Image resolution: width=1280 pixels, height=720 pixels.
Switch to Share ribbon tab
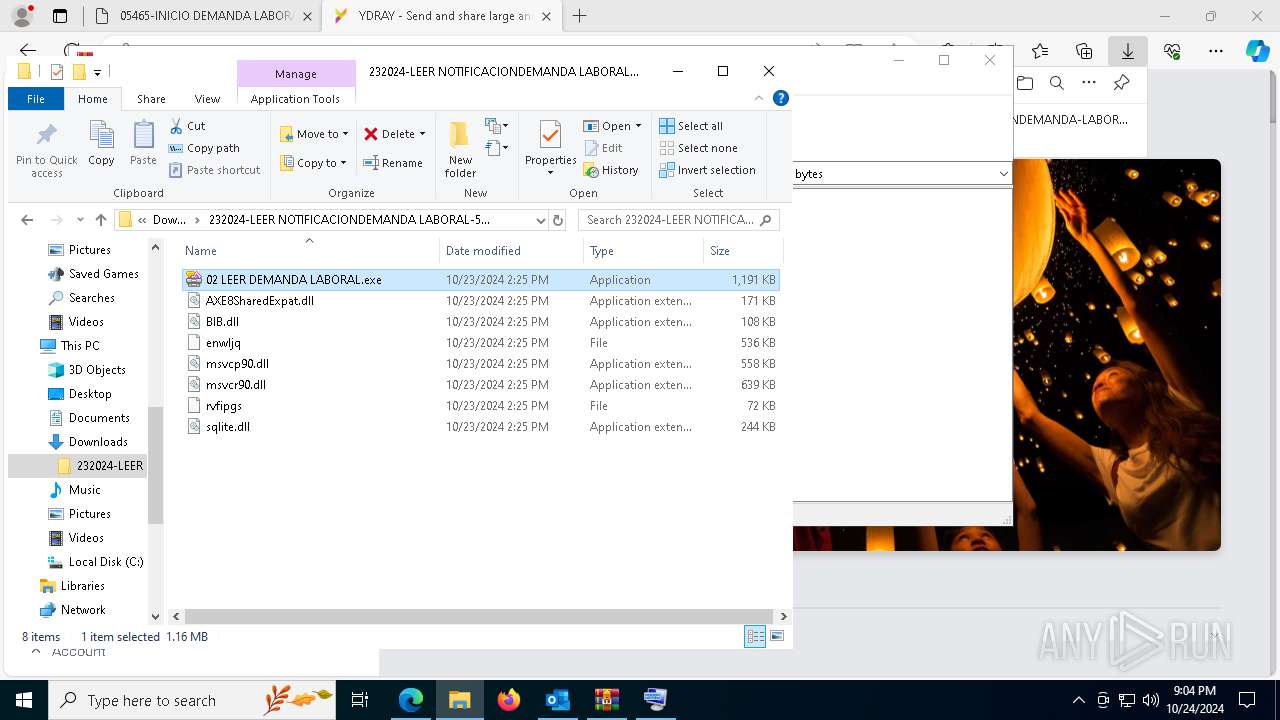click(x=151, y=99)
